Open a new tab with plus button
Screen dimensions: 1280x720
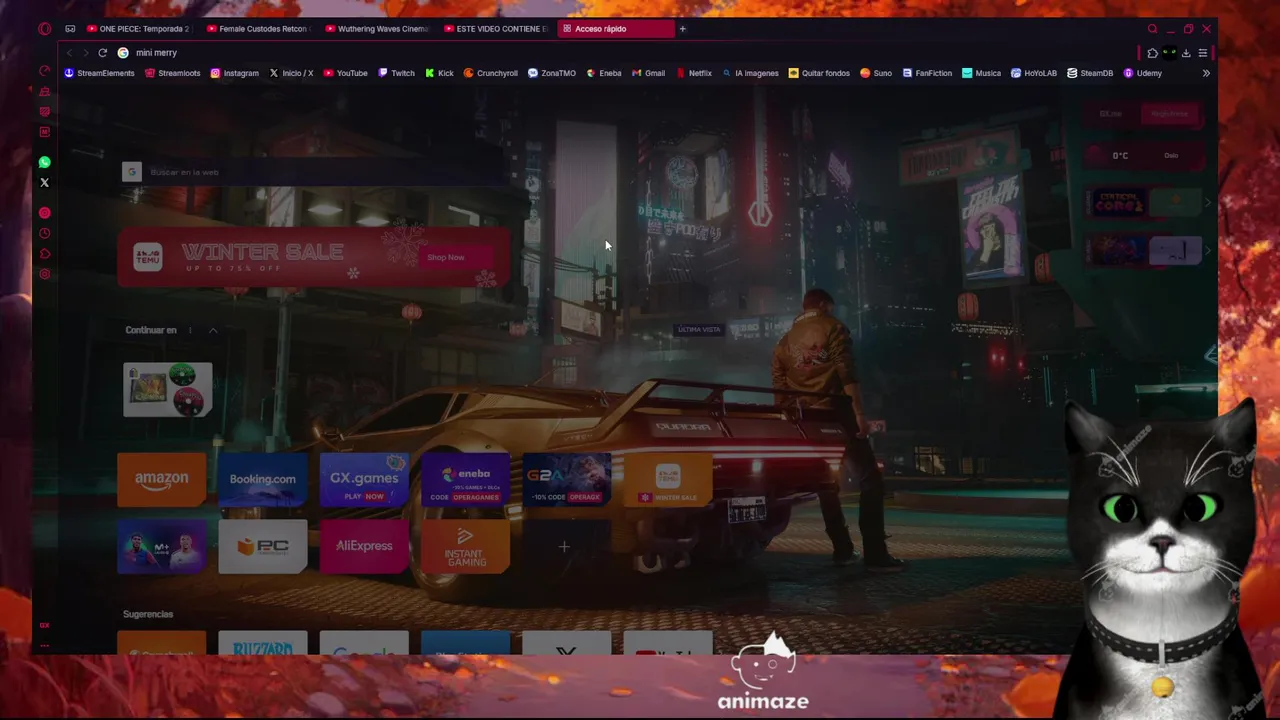(x=682, y=29)
